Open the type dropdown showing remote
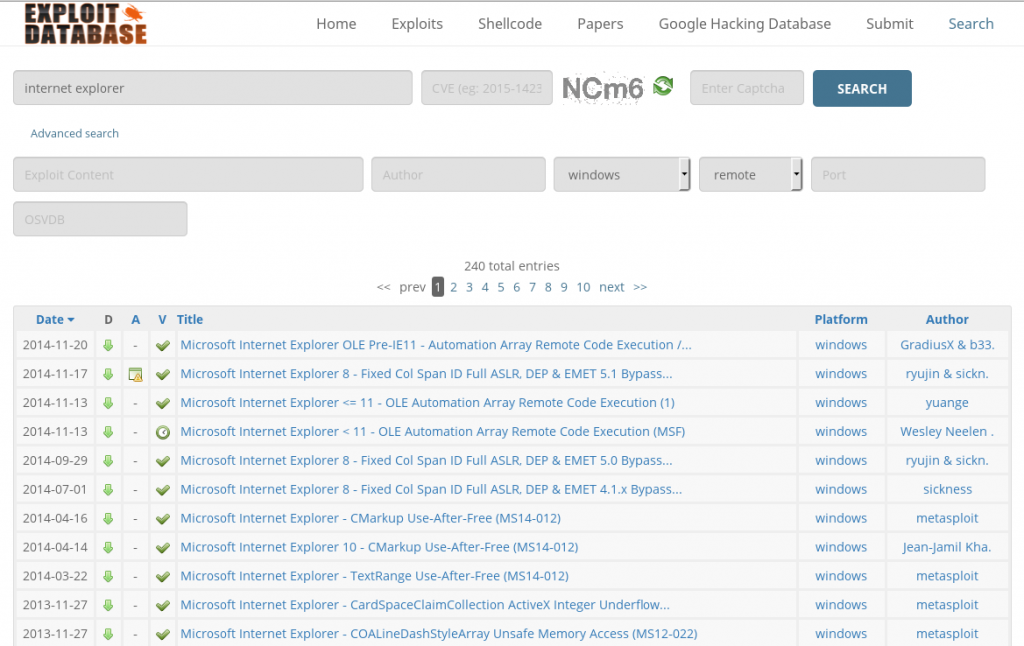The height and width of the screenshot is (646, 1024). tap(752, 175)
